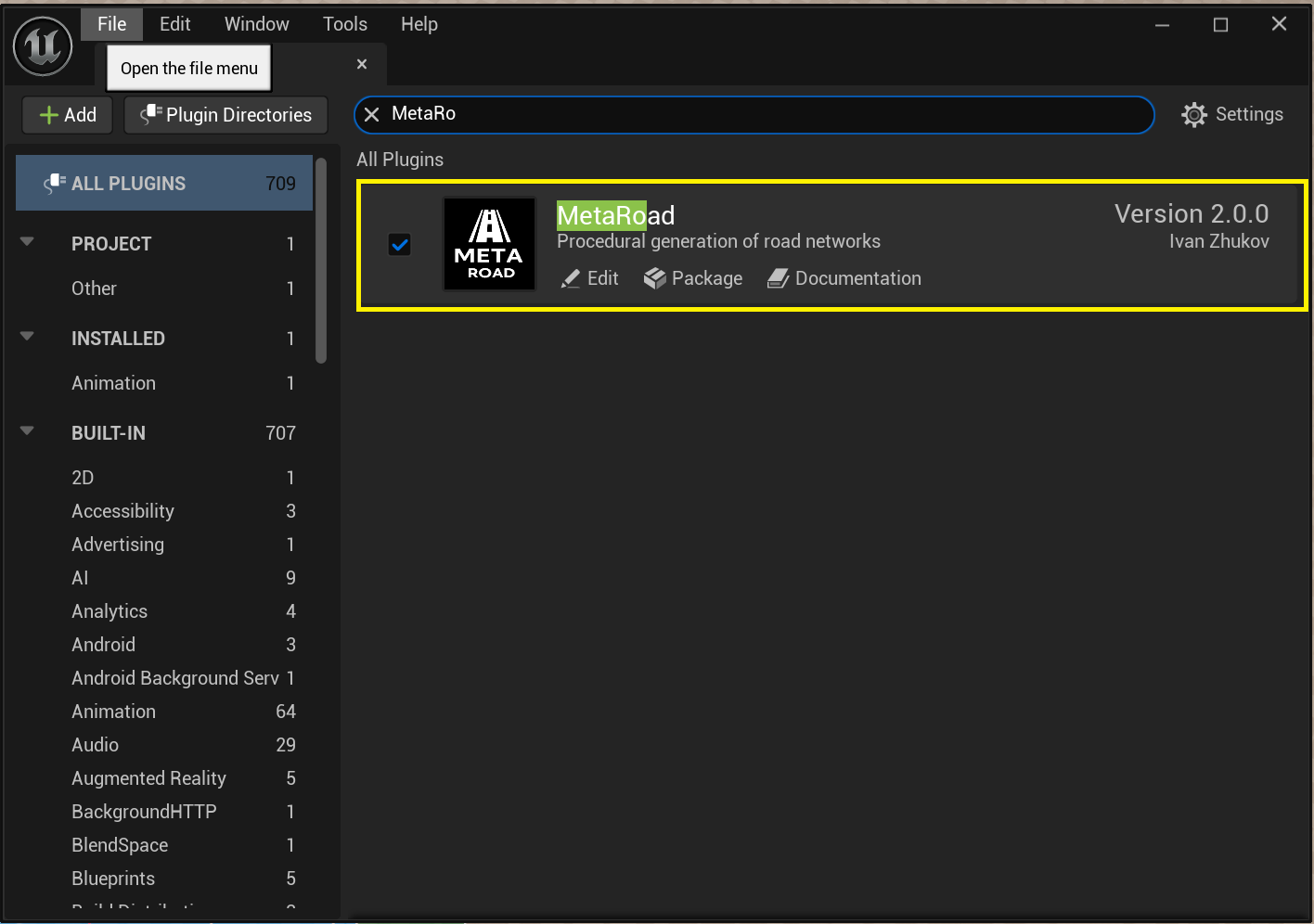1314x924 pixels.
Task: Open Plugin Directories
Action: pos(225,115)
